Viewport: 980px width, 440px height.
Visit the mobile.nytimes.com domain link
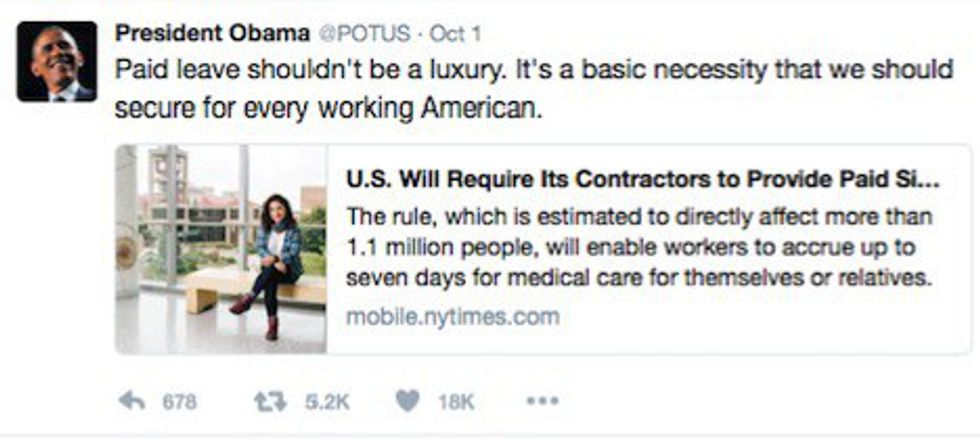(452, 317)
